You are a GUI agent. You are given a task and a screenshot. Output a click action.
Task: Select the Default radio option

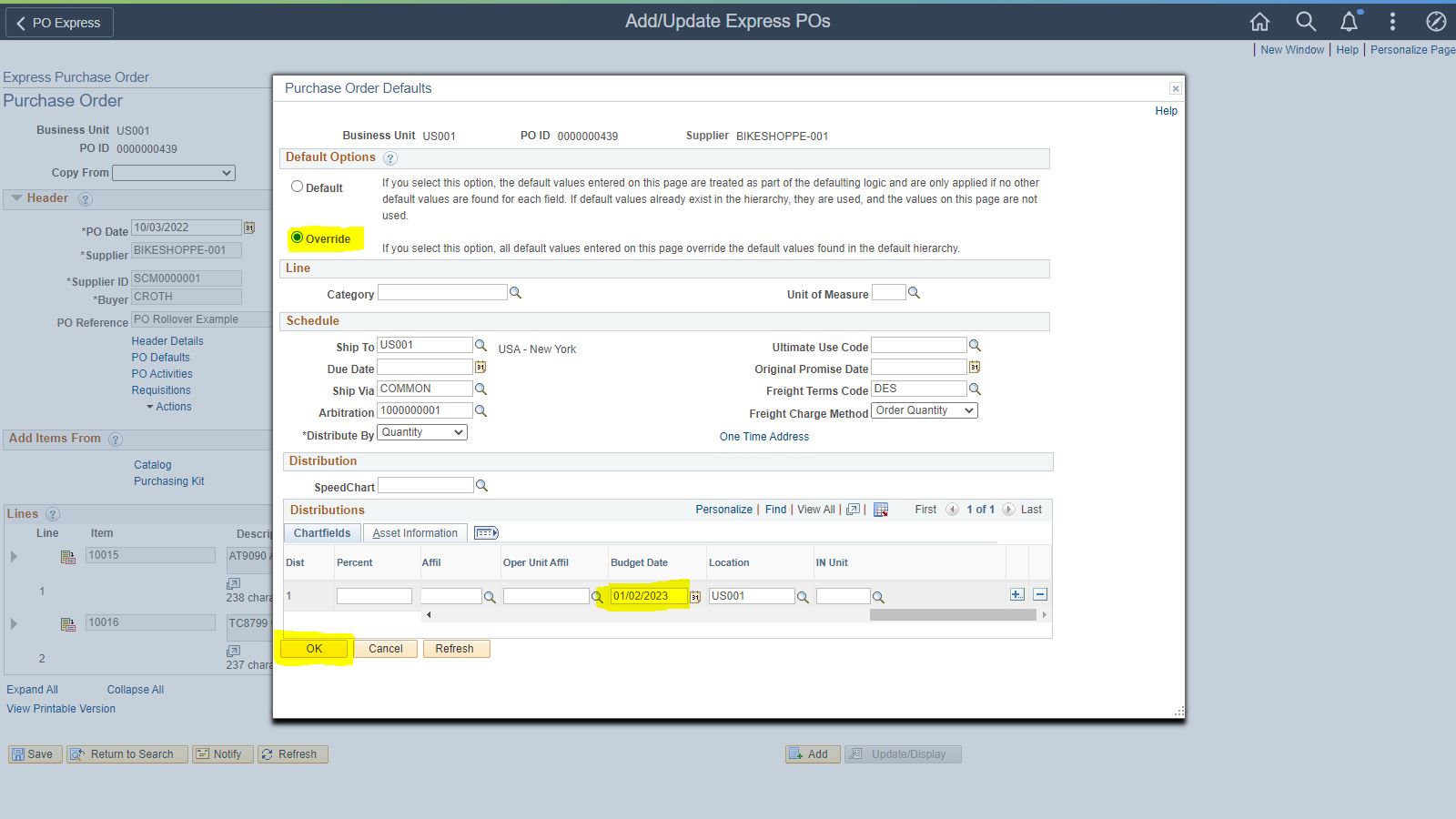(x=297, y=187)
